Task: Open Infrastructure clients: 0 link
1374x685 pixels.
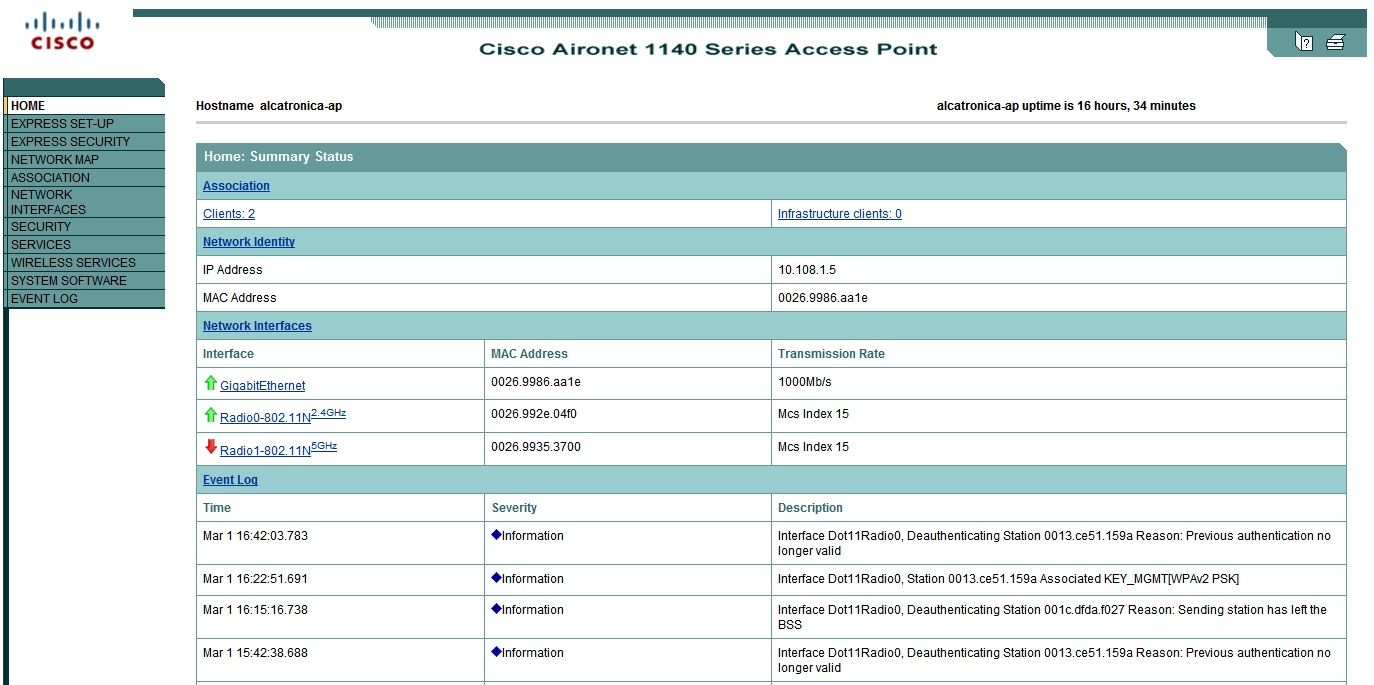Action: 839,214
